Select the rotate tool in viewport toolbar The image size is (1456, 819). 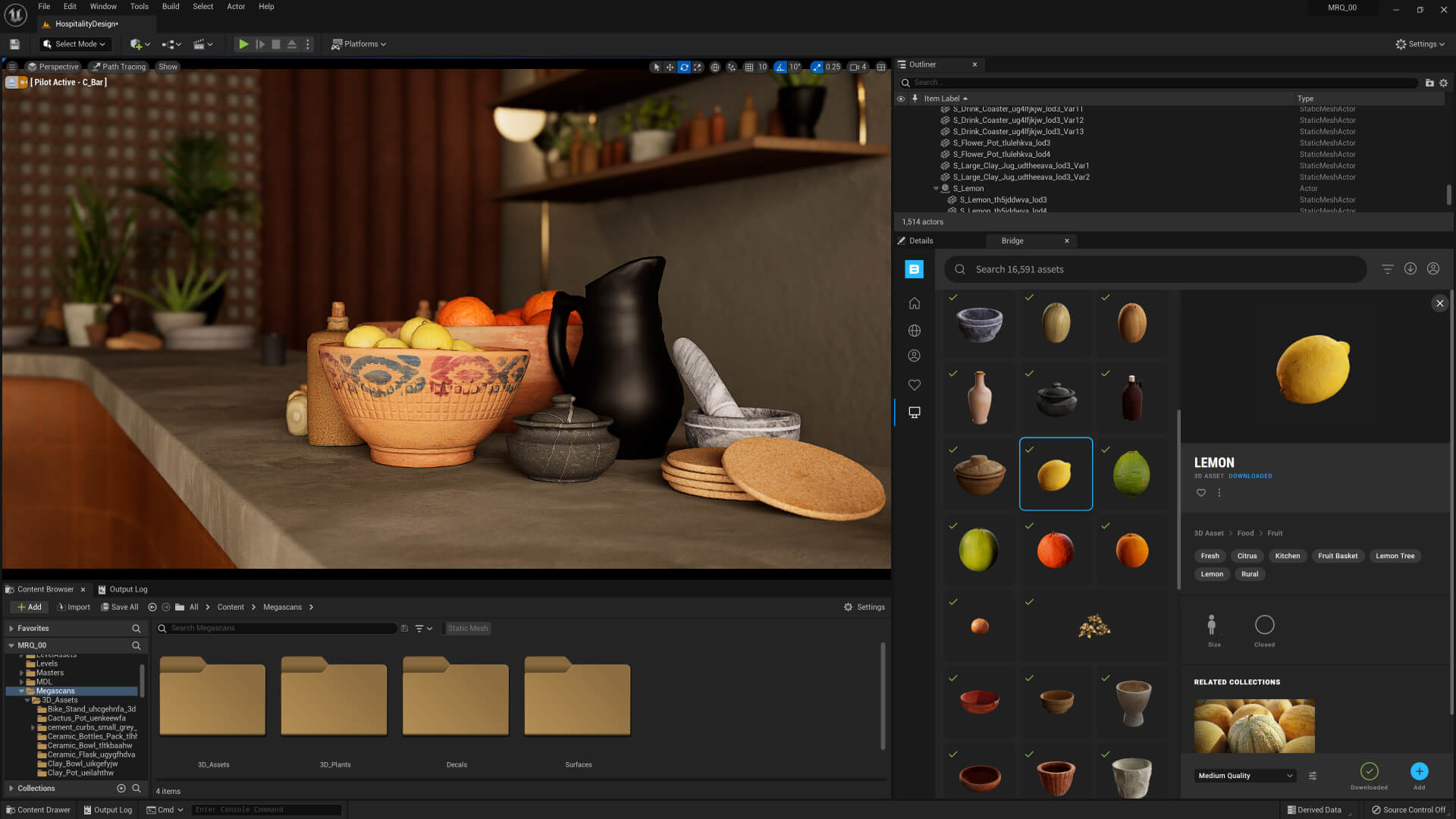pos(684,67)
